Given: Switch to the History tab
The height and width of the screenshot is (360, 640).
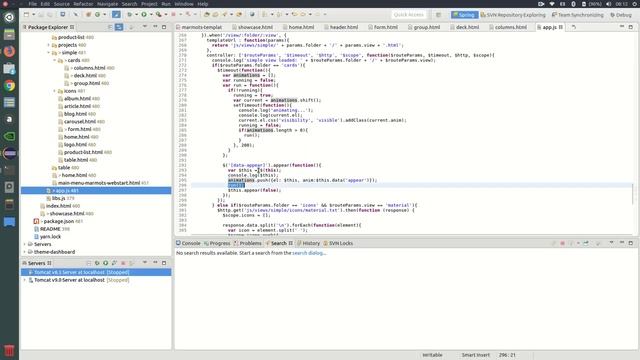Looking at the screenshot, I should 309,243.
